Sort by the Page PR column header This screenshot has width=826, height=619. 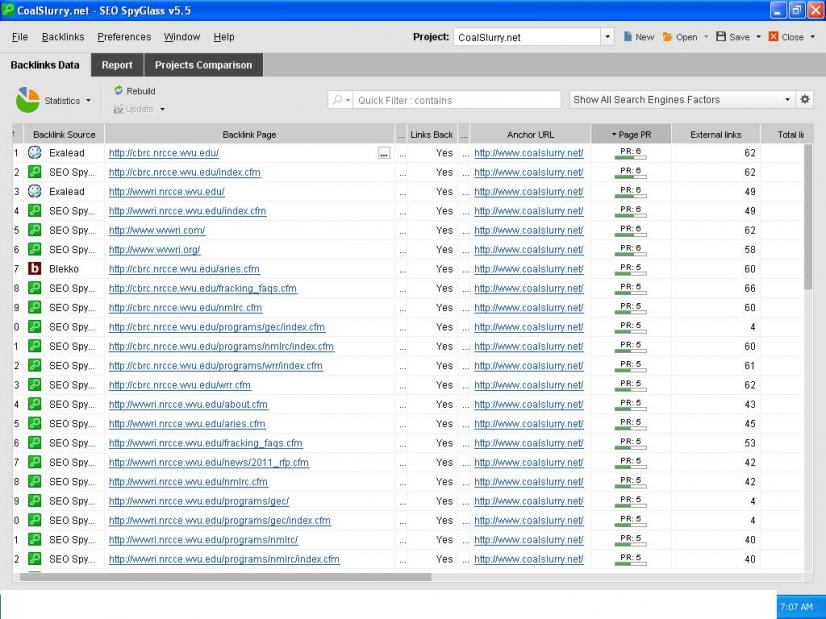point(631,134)
